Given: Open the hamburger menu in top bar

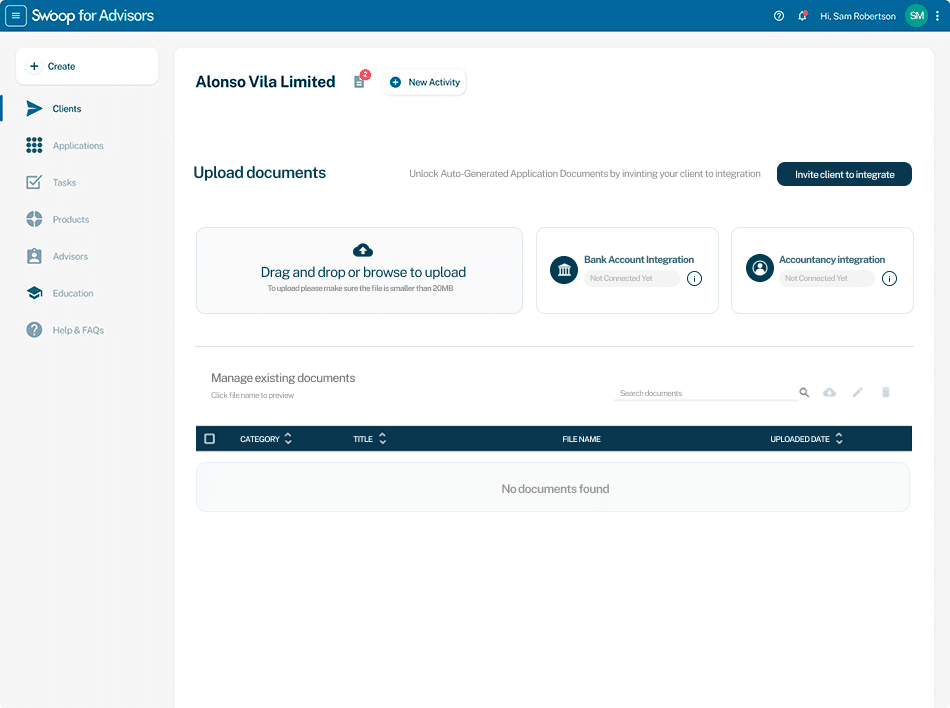Looking at the screenshot, I should (16, 16).
